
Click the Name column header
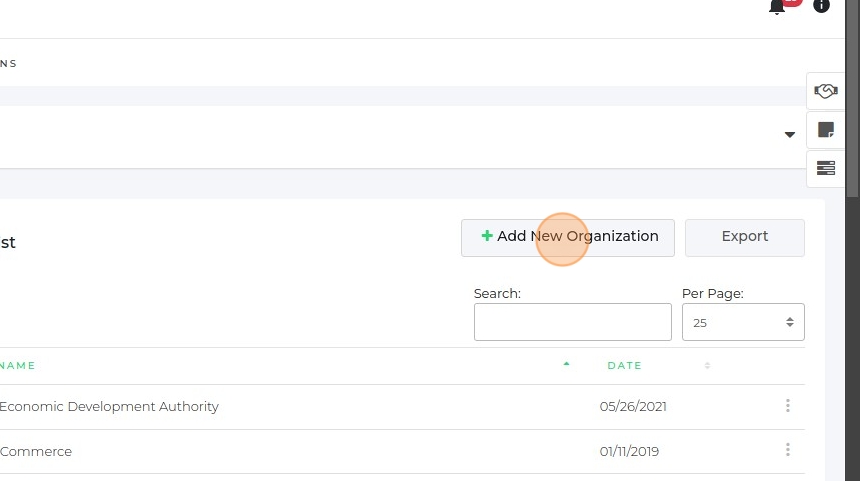pos(18,366)
